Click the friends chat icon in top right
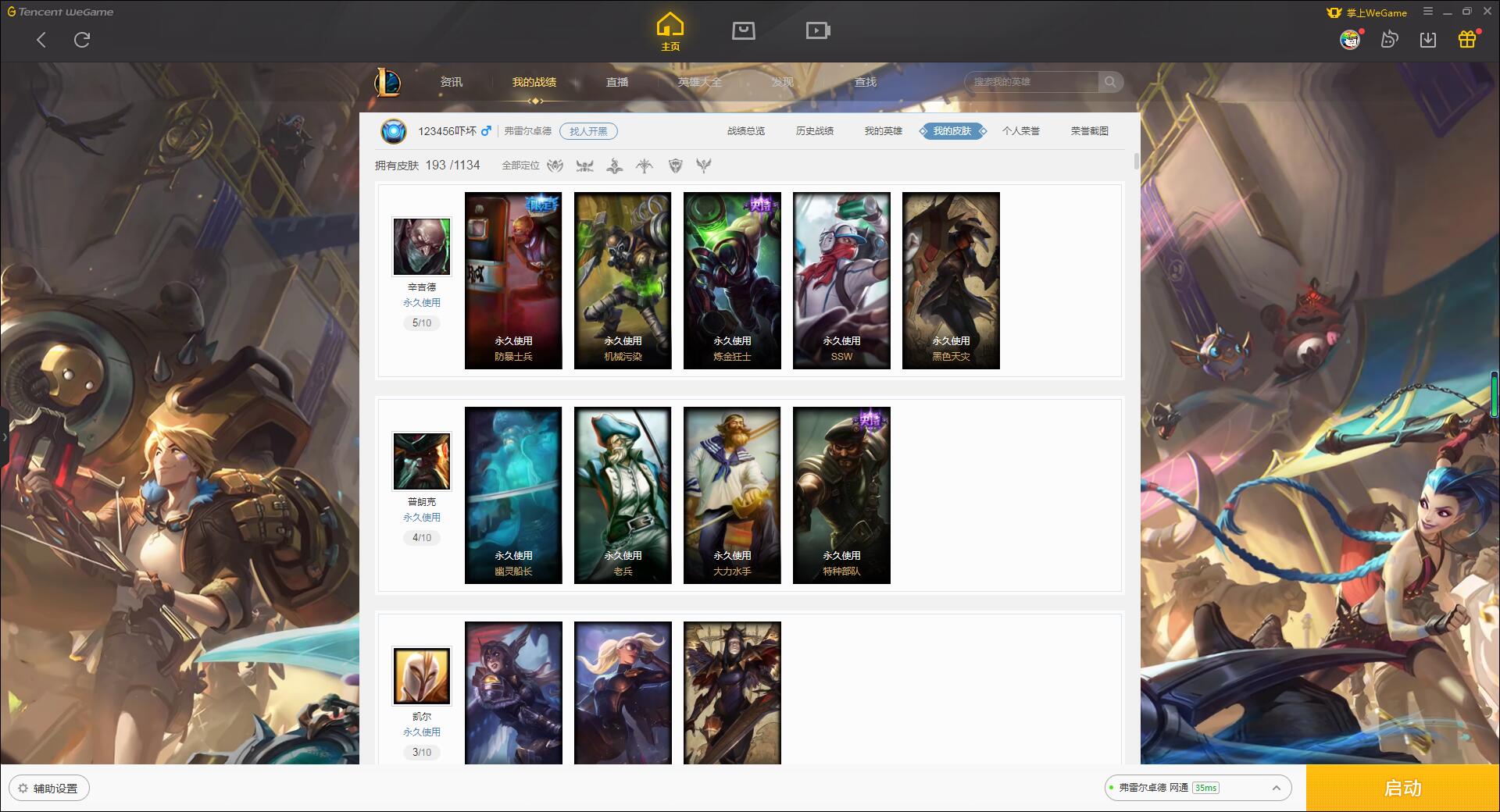 click(x=1389, y=39)
